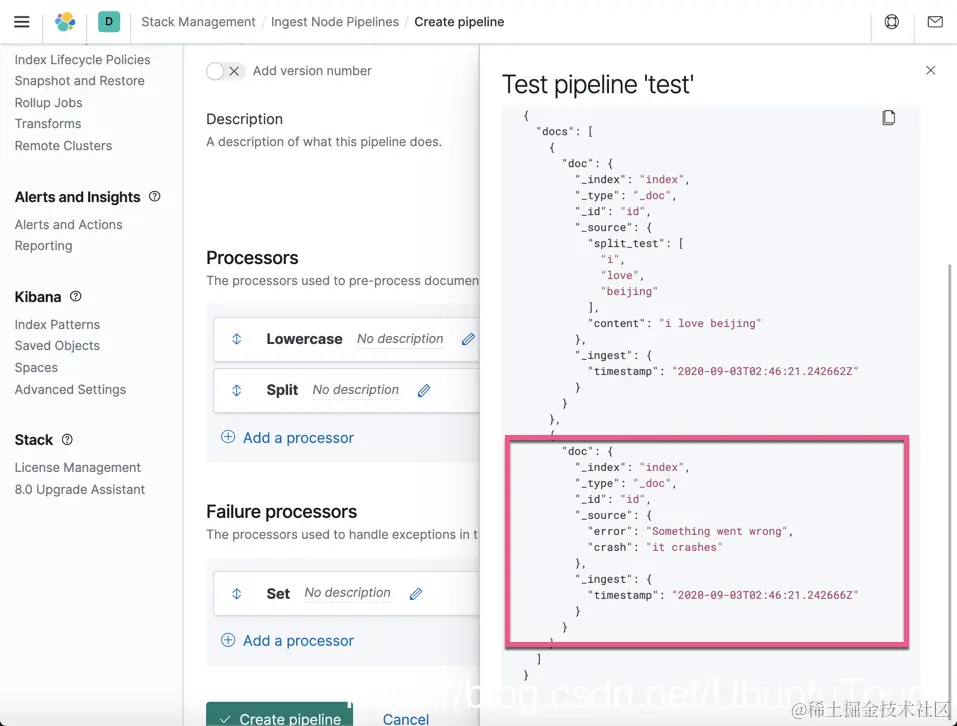Click move handle of Split processor

[x=237, y=390]
